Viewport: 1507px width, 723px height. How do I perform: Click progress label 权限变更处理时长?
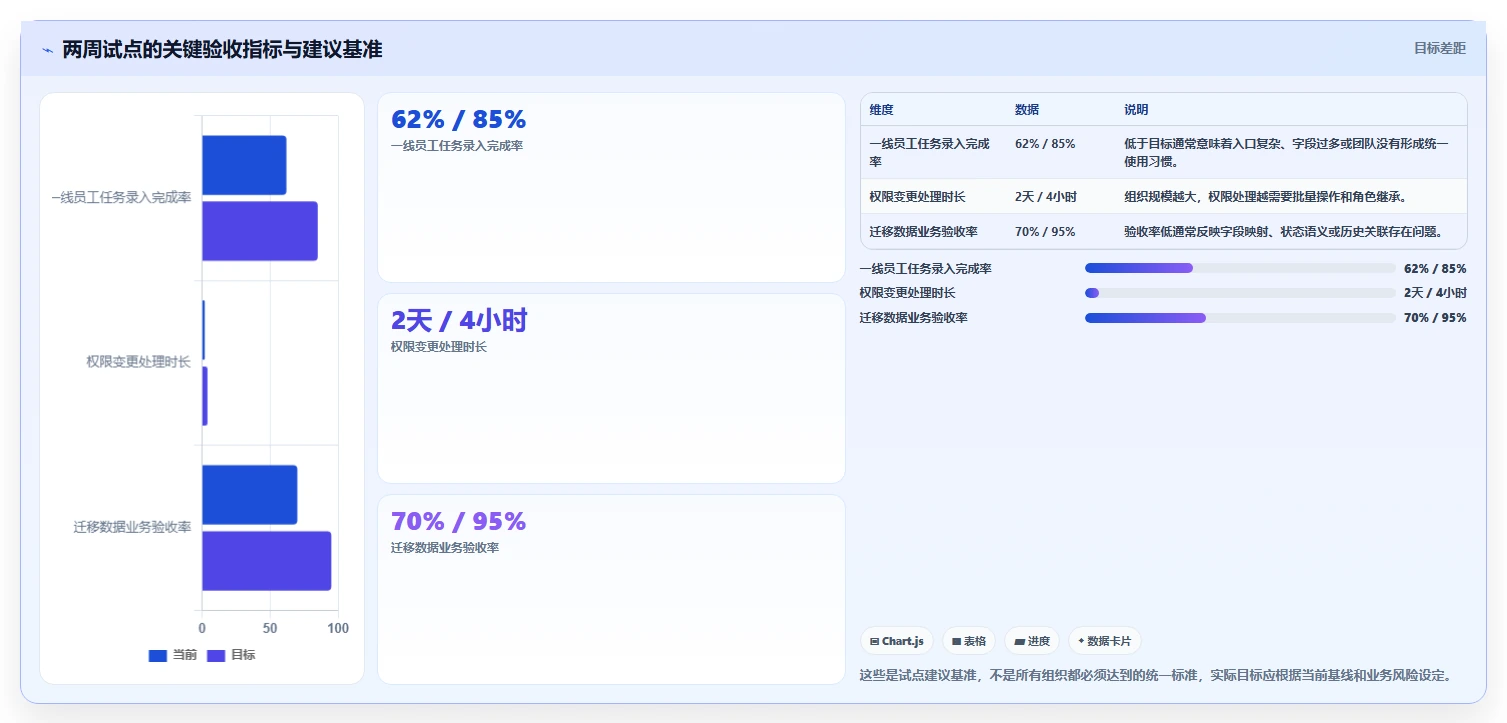[907, 293]
